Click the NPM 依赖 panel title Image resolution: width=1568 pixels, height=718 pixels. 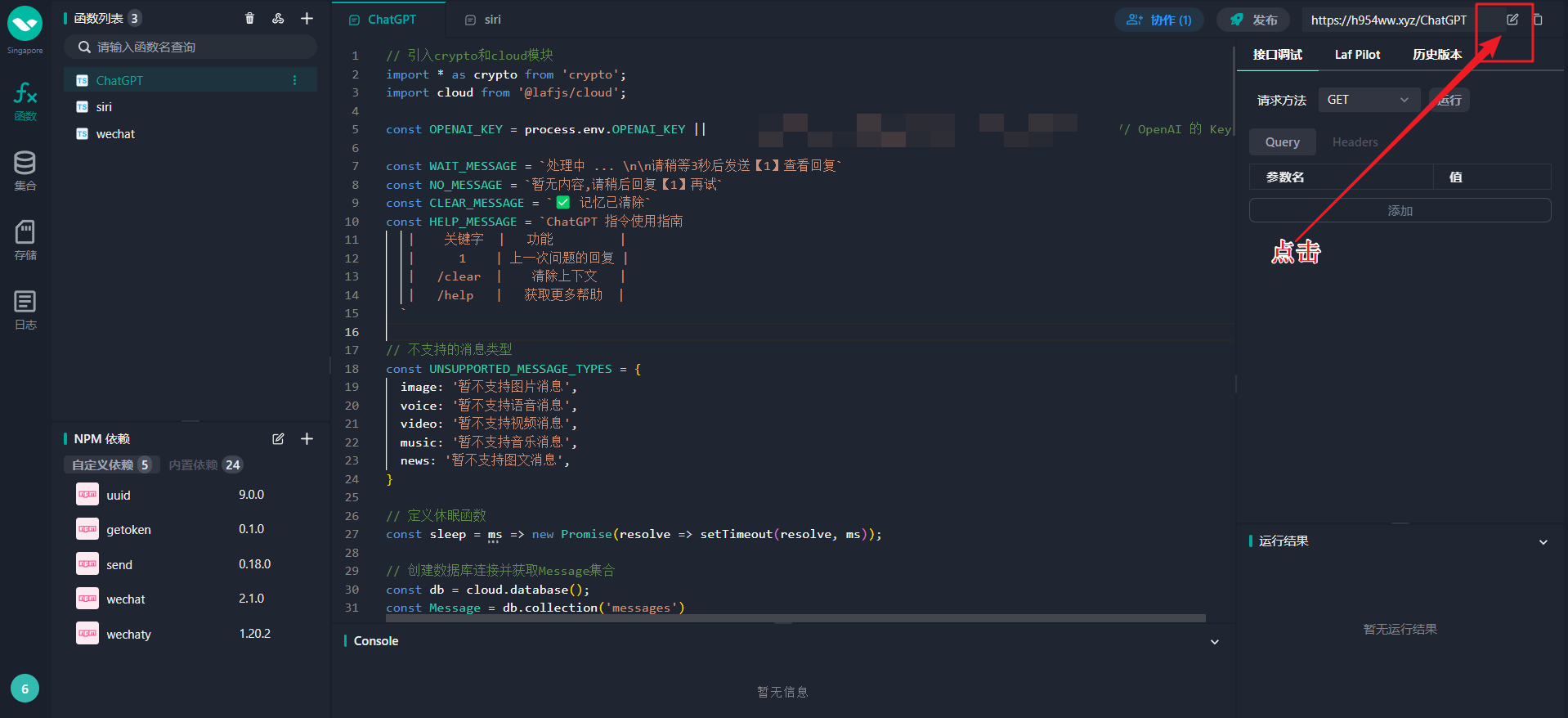tap(102, 439)
